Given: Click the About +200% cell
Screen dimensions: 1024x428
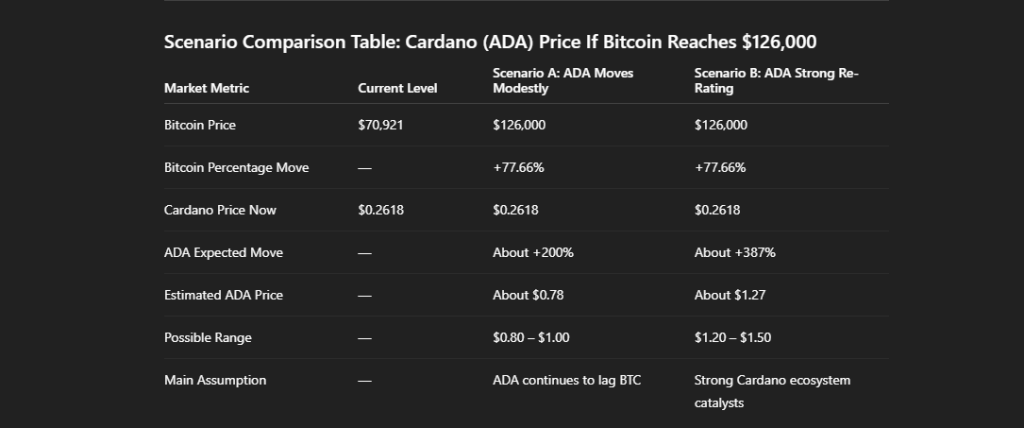Looking at the screenshot, I should click(x=533, y=252).
